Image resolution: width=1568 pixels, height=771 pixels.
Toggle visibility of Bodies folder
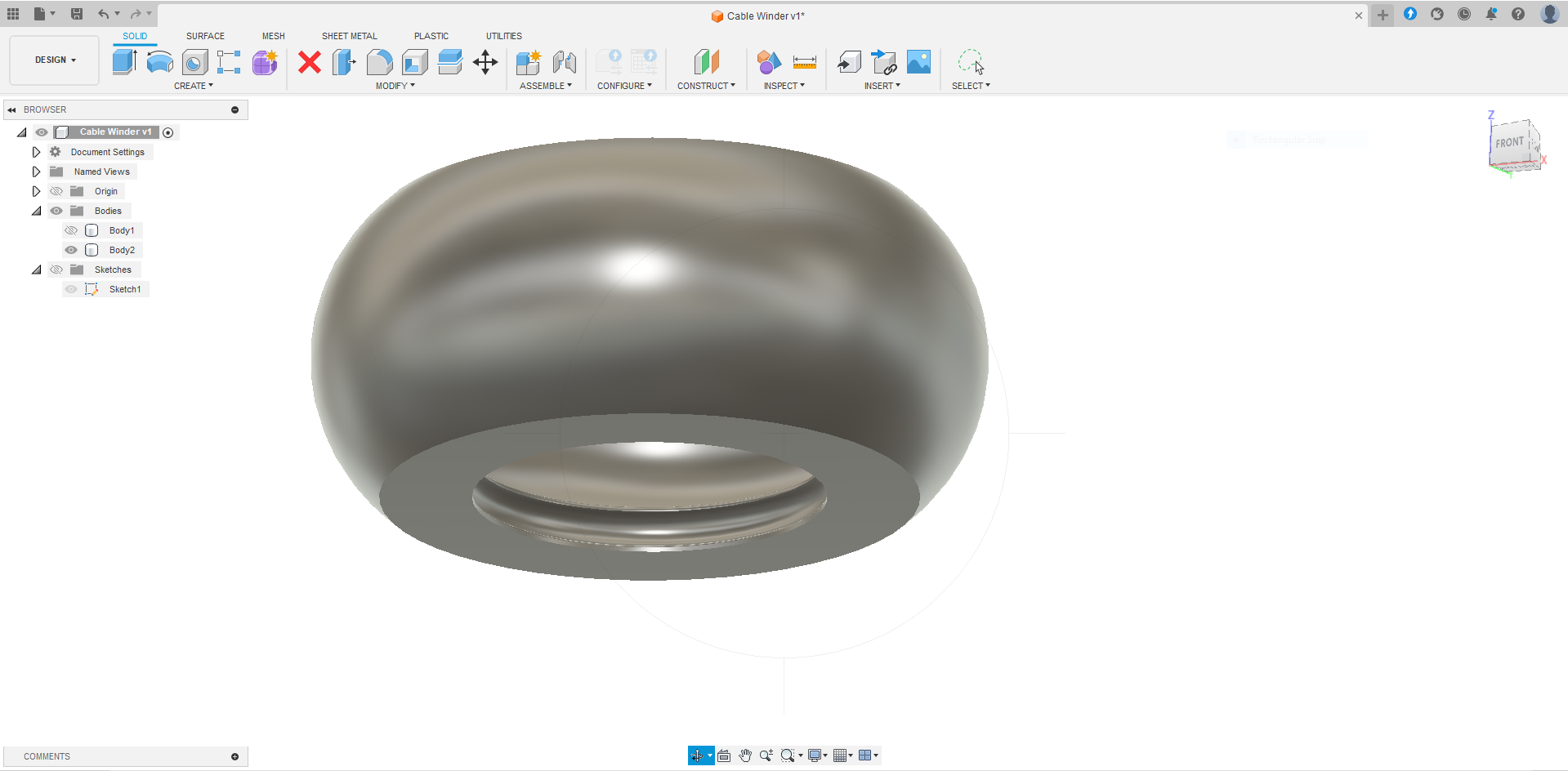[x=56, y=211]
